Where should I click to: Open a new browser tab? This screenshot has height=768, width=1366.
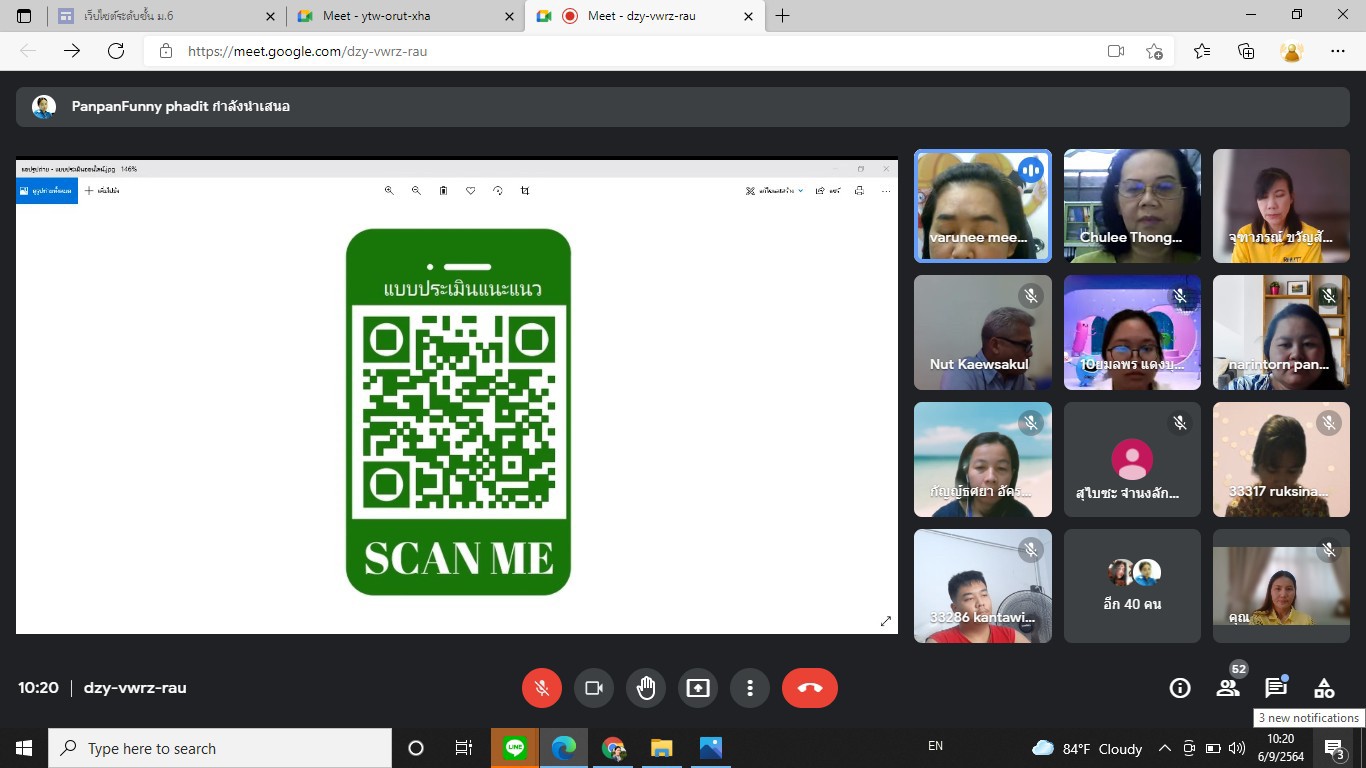782,16
